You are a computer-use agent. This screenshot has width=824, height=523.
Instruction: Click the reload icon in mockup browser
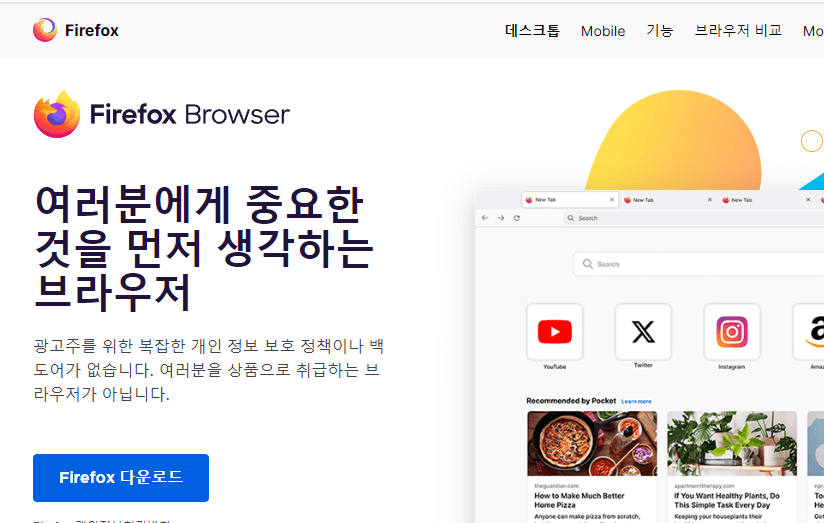tap(517, 218)
